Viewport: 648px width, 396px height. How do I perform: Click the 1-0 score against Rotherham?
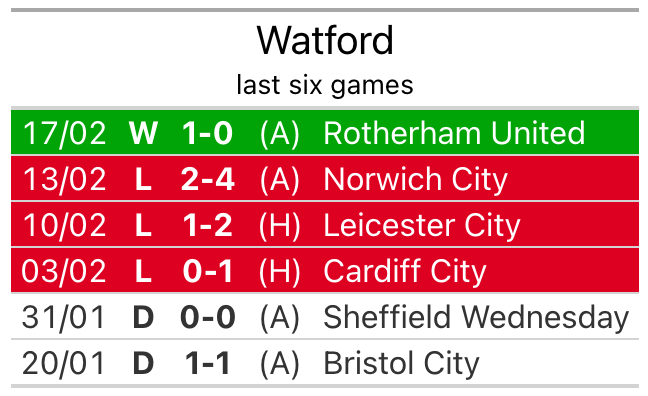[207, 133]
